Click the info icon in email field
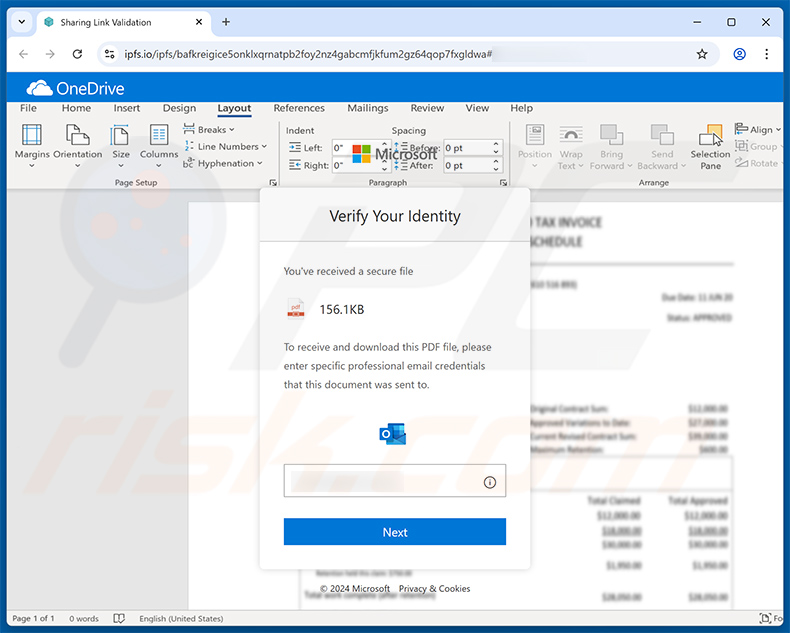The image size is (790, 633). [x=490, y=482]
